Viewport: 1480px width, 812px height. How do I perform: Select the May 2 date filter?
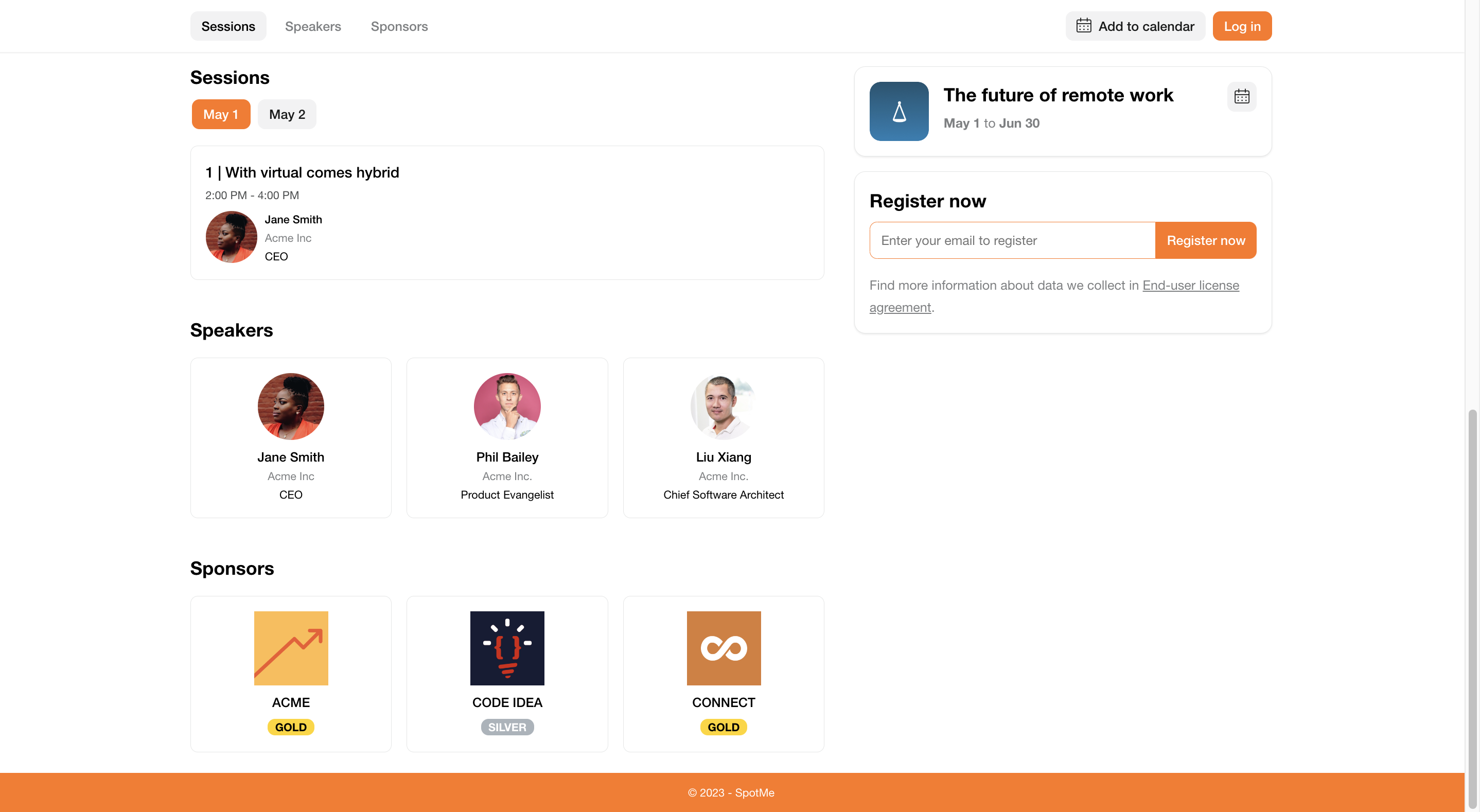[287, 114]
